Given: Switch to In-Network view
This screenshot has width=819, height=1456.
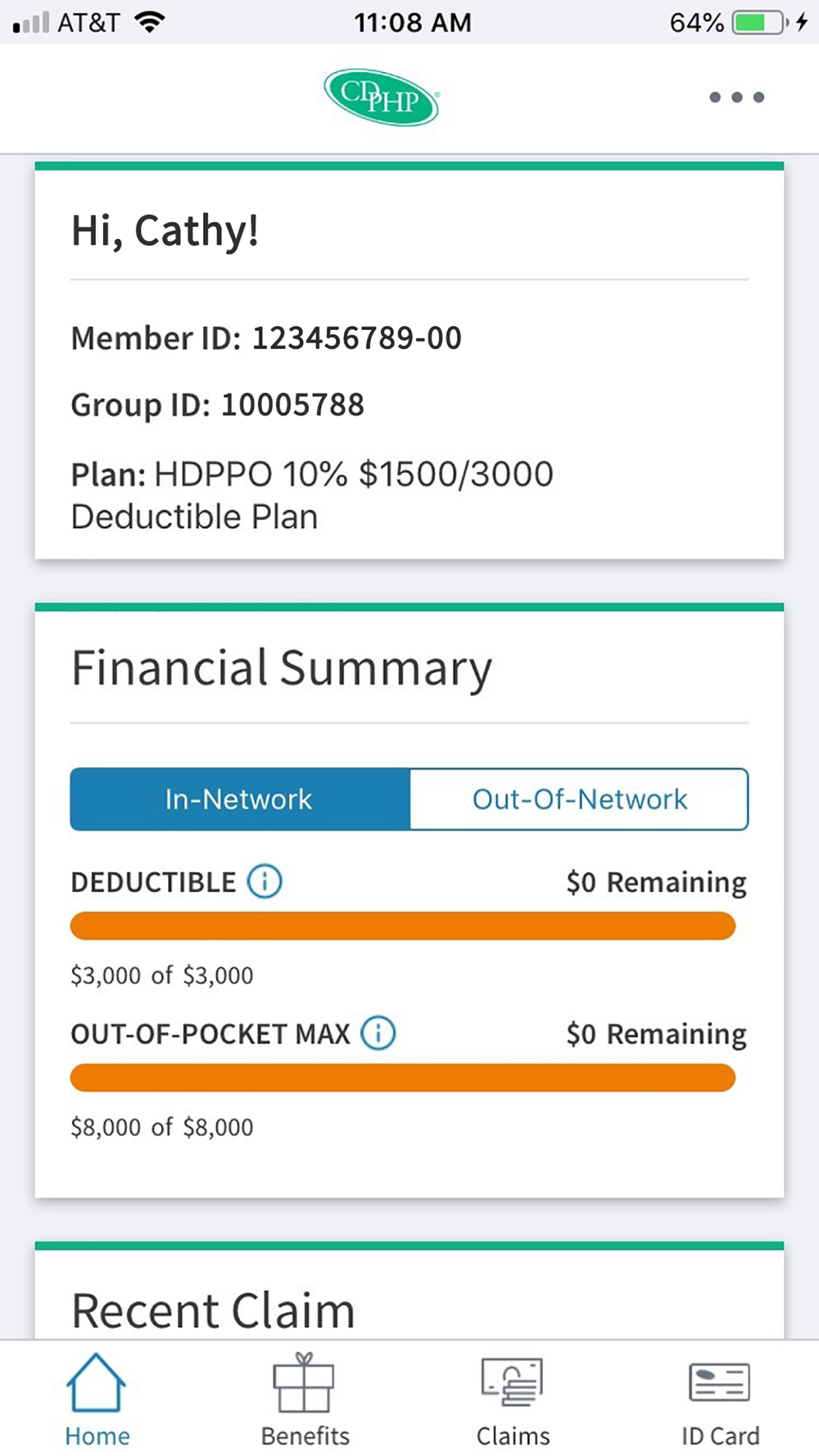Looking at the screenshot, I should 239,799.
